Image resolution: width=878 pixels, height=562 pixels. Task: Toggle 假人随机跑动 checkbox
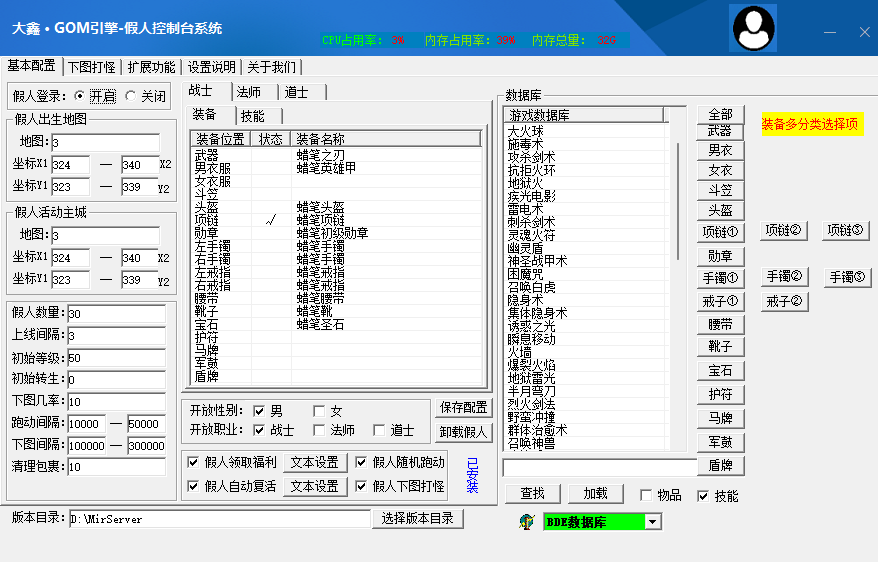361,462
